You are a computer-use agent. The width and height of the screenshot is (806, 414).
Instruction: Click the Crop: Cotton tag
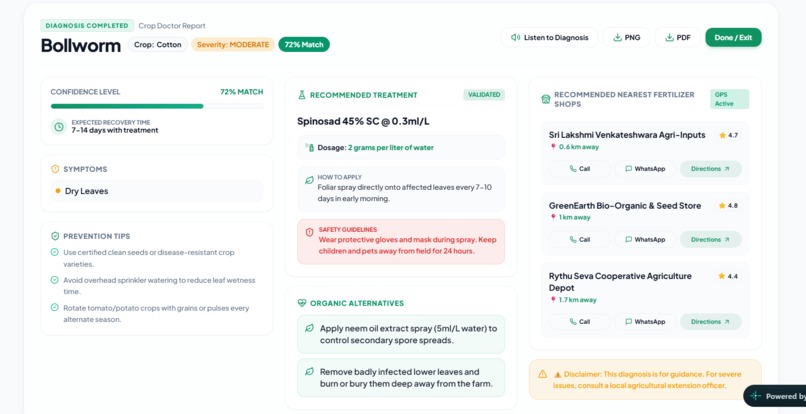click(158, 45)
